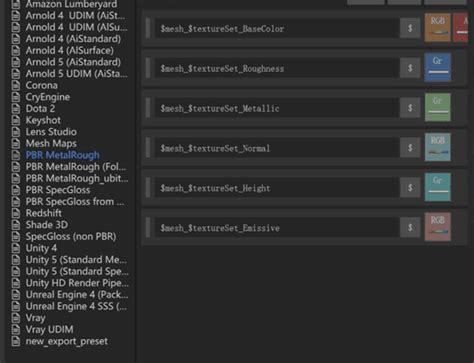Edit the $mesh_$textureSet_Metallic name field
Screen dimensions: 474x363
277,108
